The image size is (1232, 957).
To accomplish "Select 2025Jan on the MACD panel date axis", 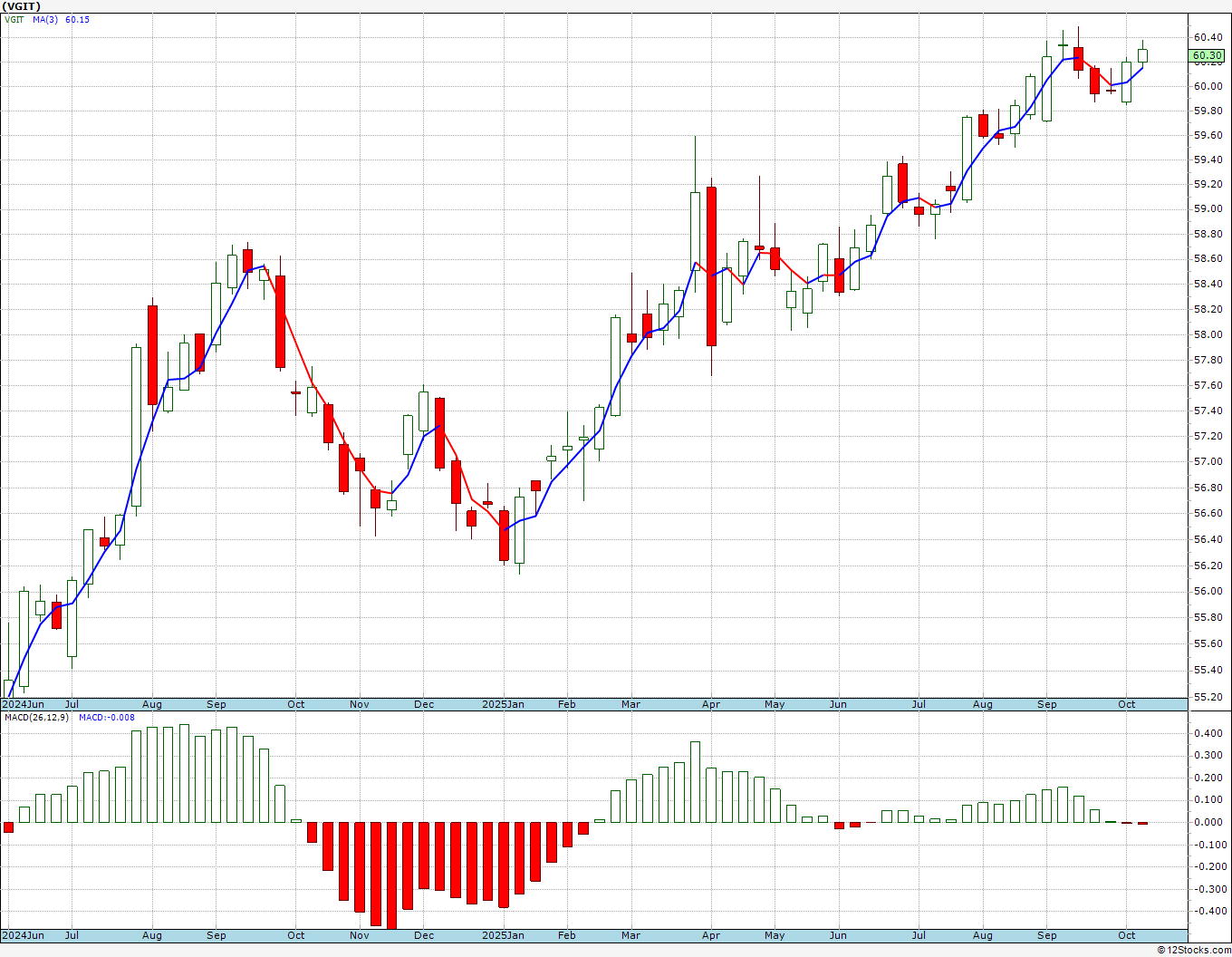I will click(x=503, y=936).
